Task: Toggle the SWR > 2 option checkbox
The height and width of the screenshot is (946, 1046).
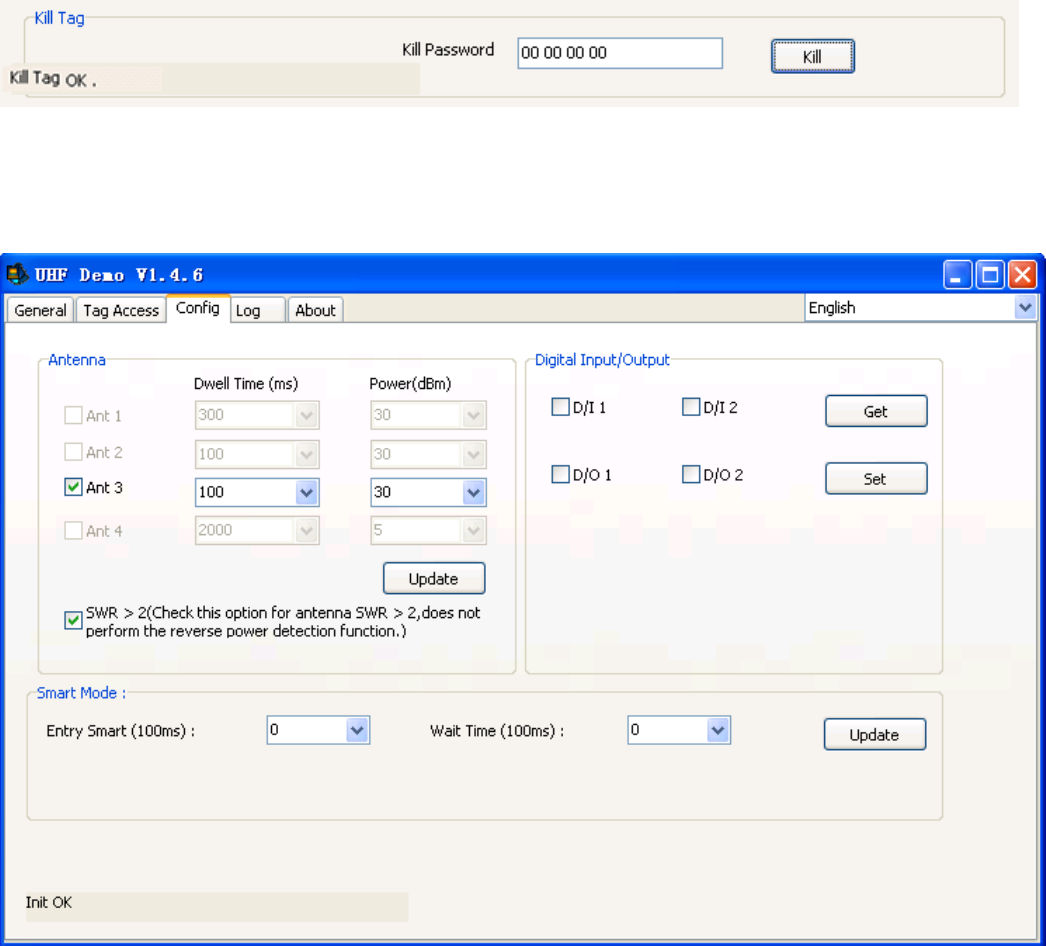Action: (73, 620)
